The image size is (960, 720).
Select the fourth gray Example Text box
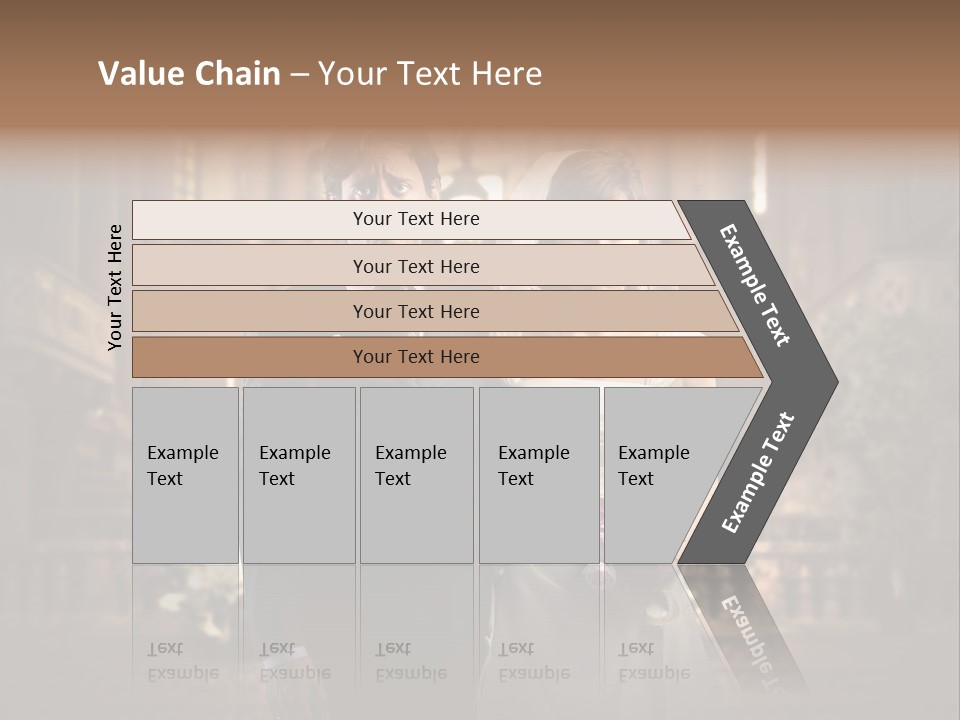539,475
